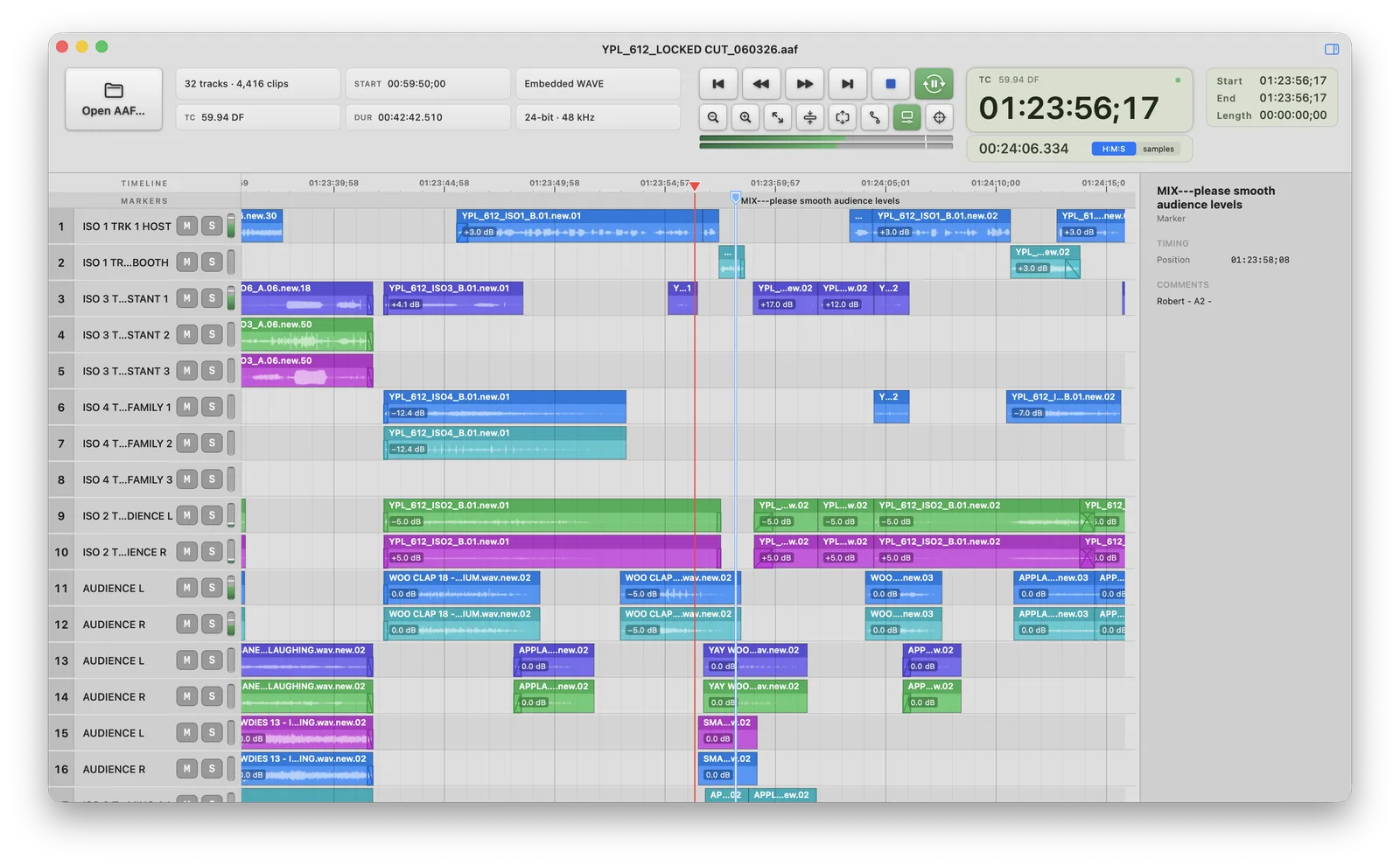Toggle the green follow-playhead display icon
The width and height of the screenshot is (1400, 866).
907,117
